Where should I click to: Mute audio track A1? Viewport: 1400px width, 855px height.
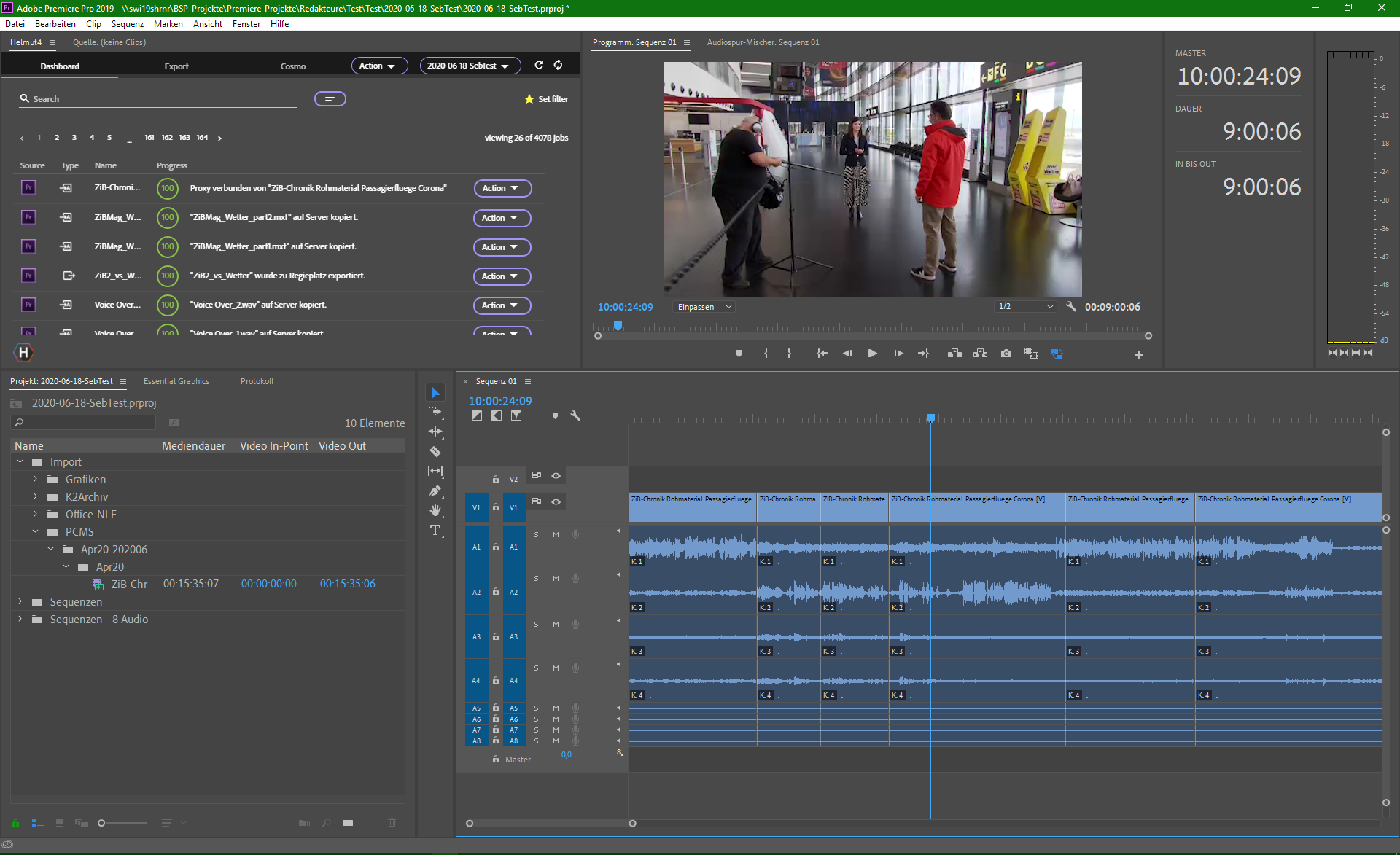pyautogui.click(x=556, y=535)
